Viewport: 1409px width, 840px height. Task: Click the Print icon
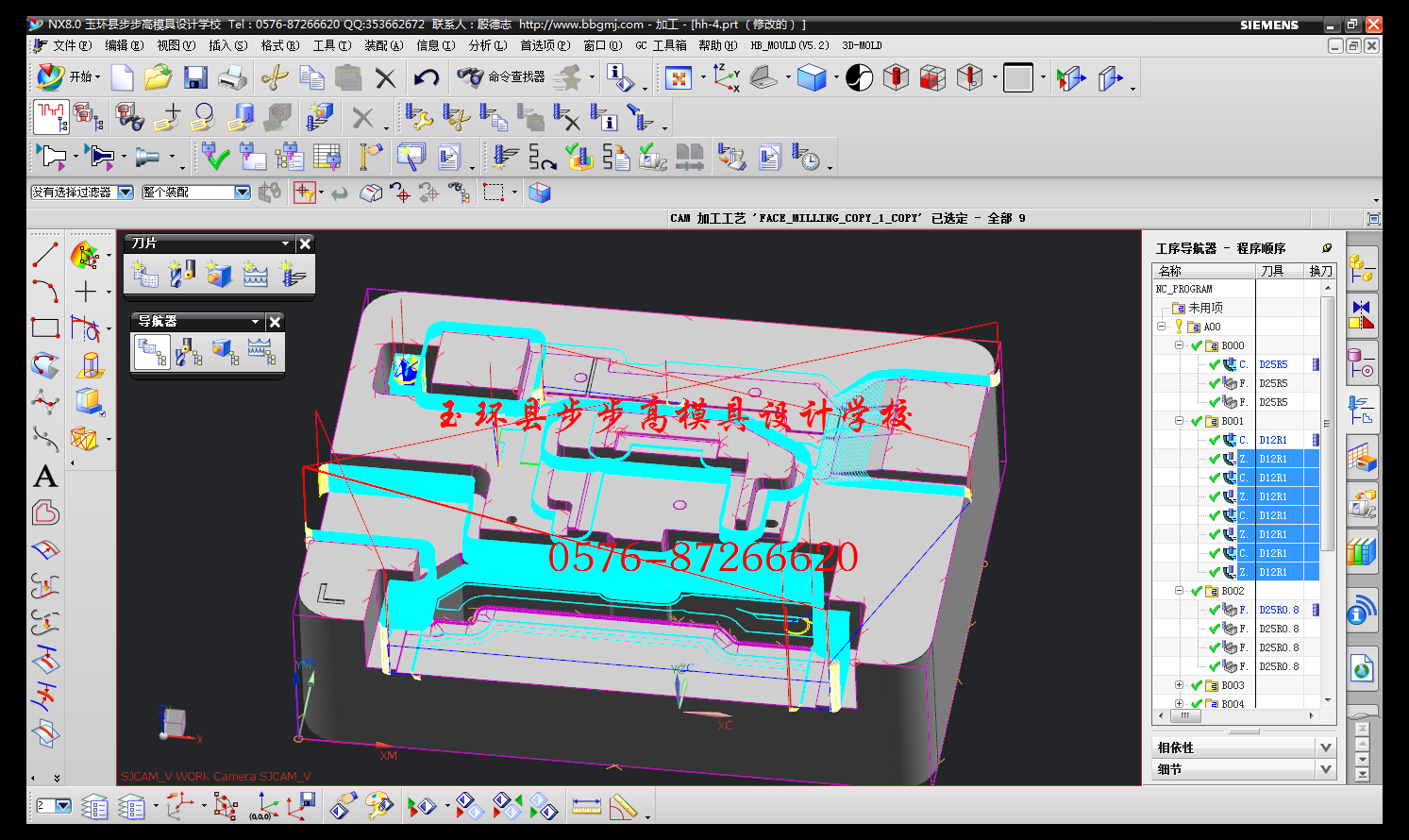click(232, 77)
